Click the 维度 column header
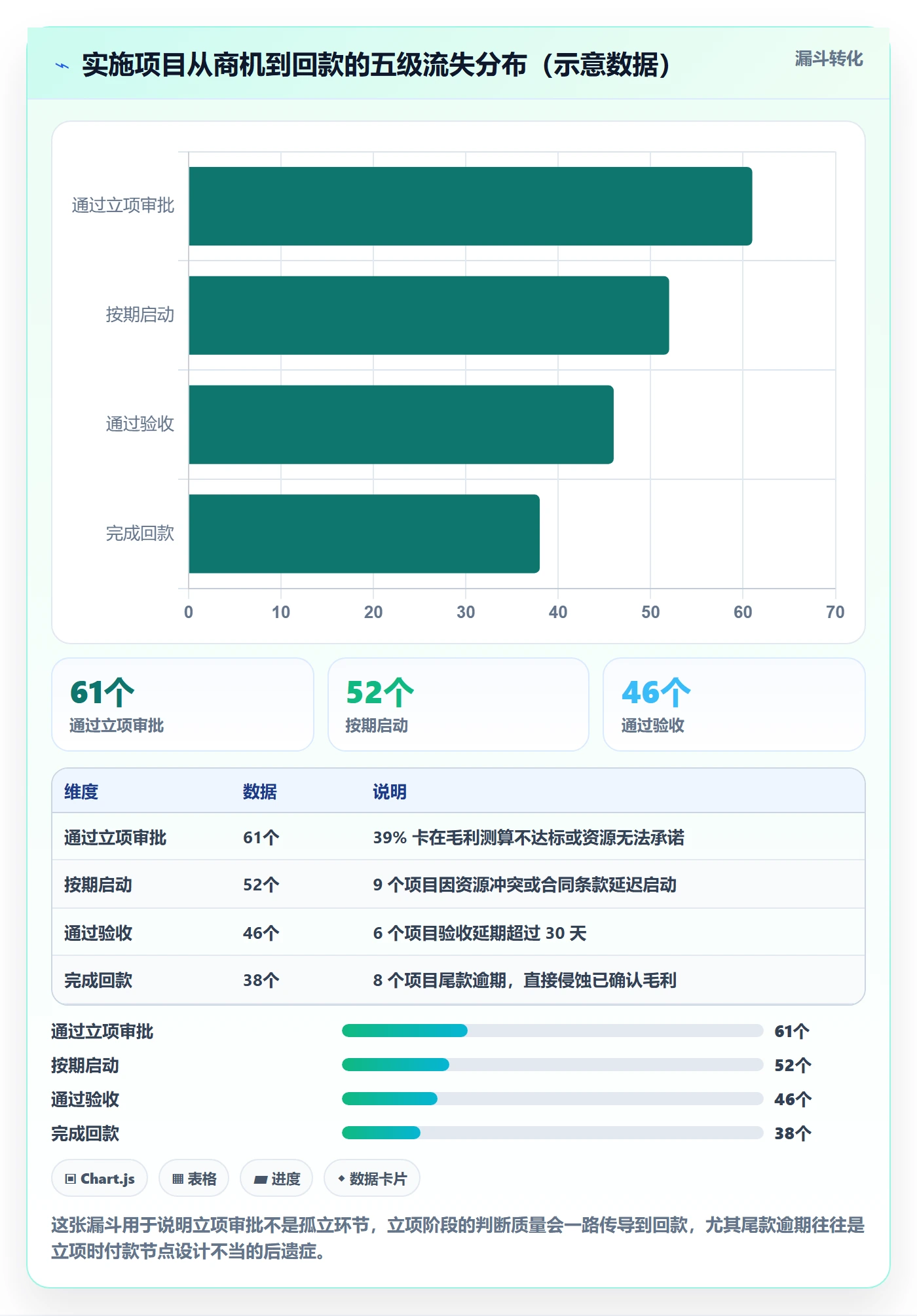This screenshot has height=1316, width=917. pos(81,792)
